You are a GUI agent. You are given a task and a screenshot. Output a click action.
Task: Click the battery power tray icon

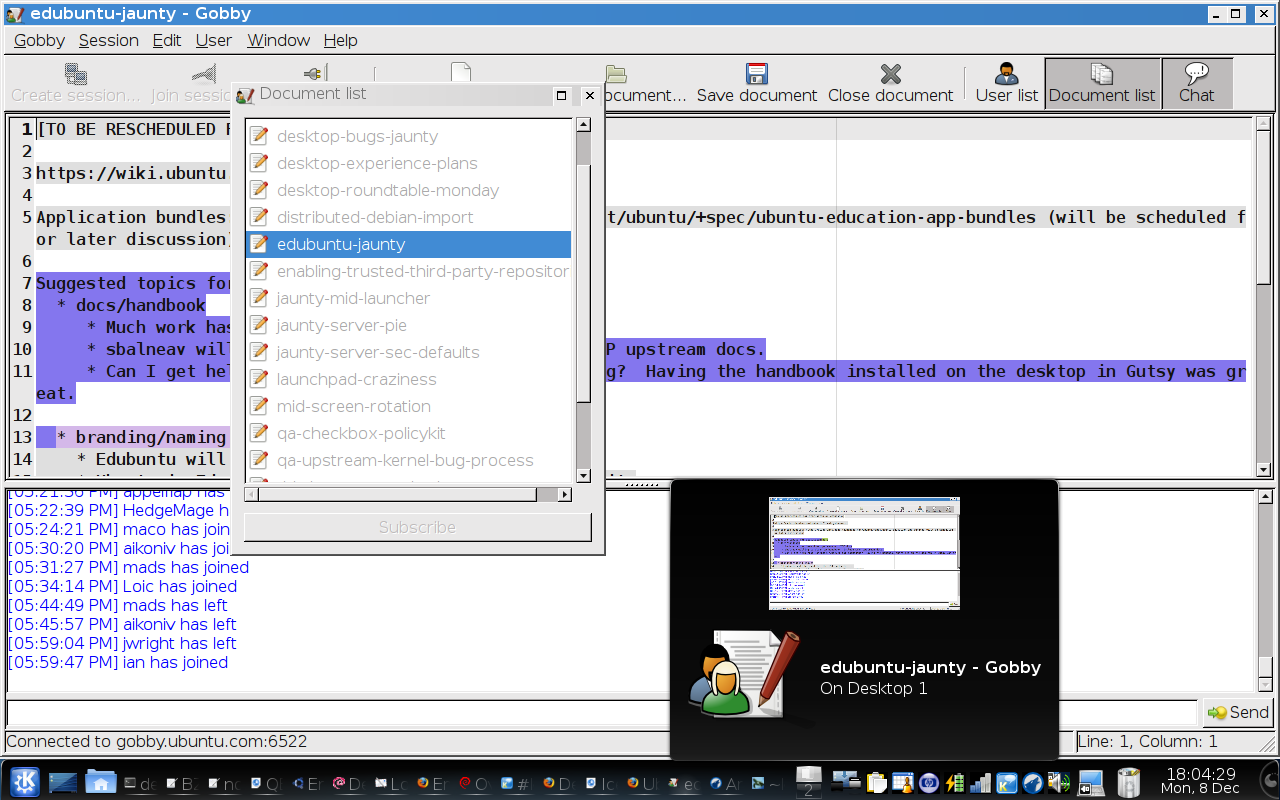tap(955, 782)
